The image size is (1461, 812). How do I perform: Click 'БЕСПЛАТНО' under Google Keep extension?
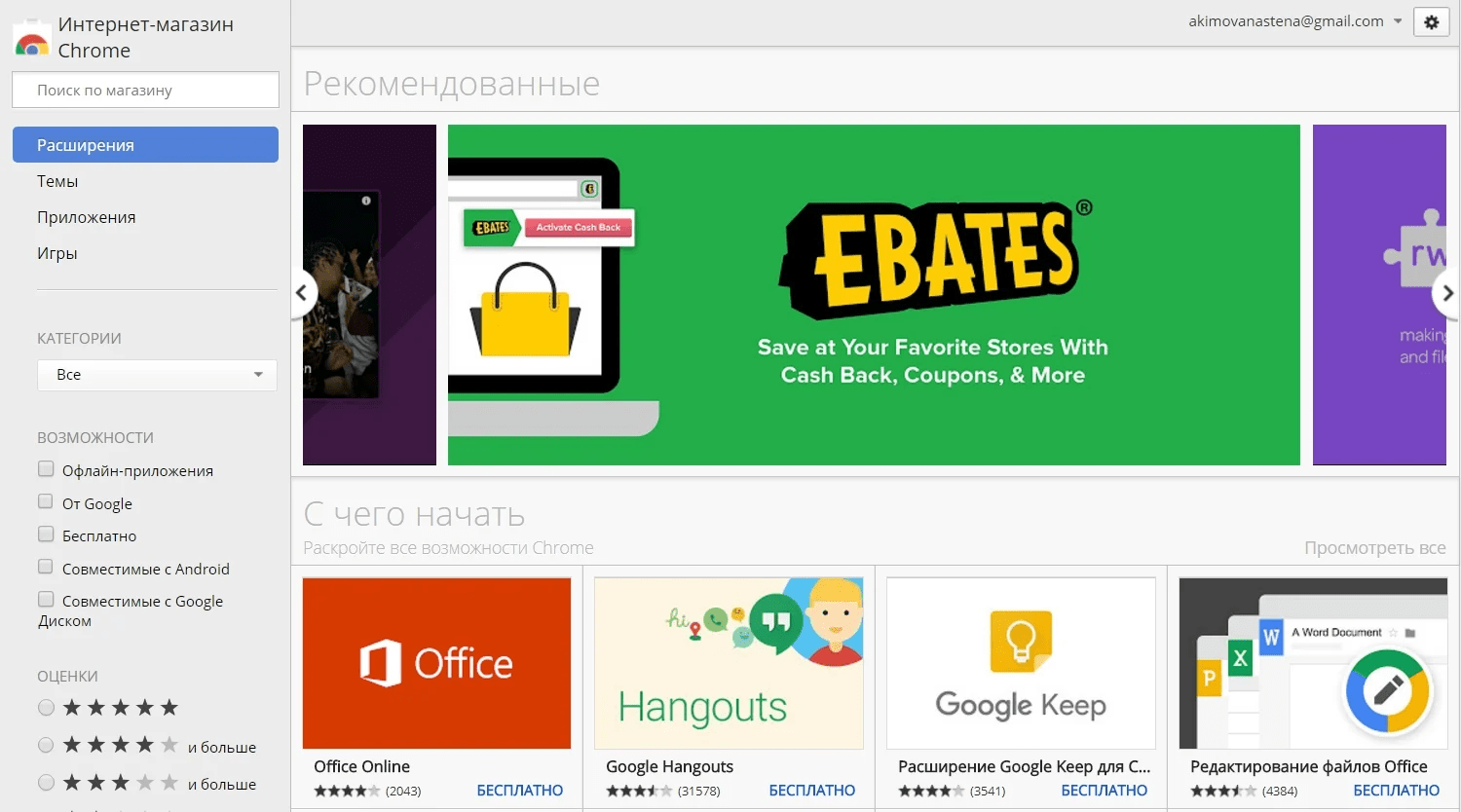[x=1105, y=791]
